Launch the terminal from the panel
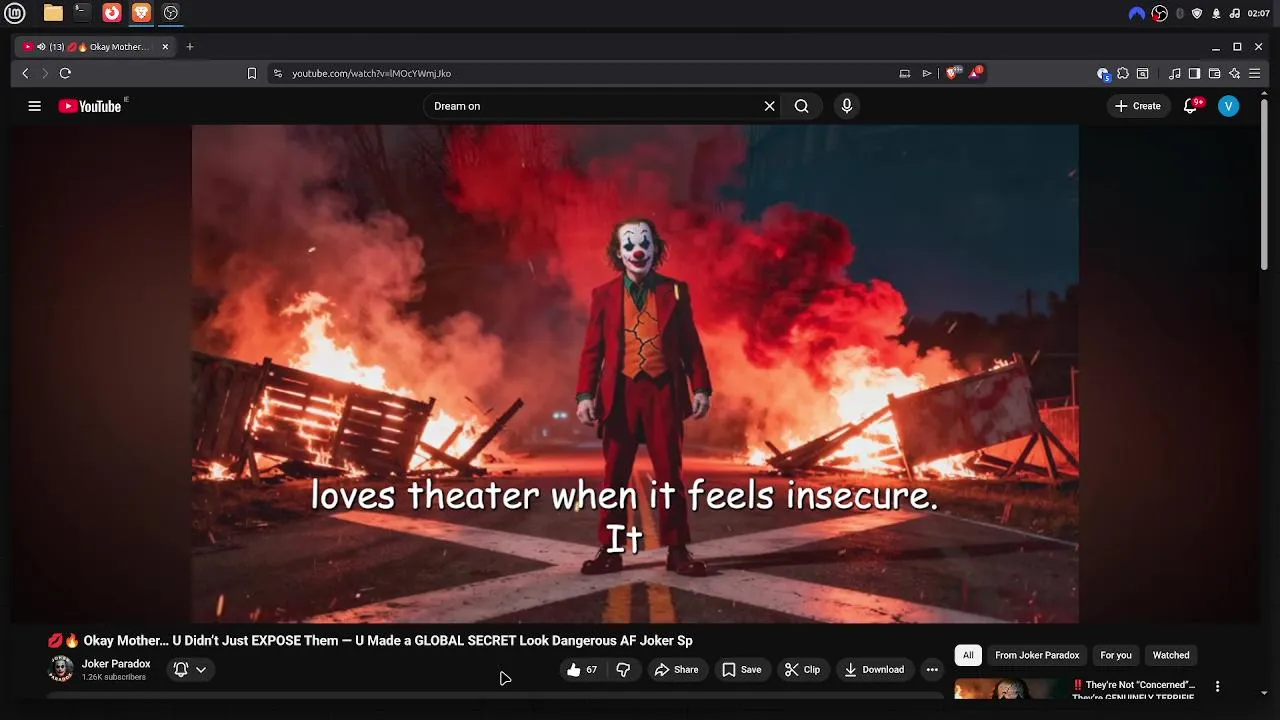The image size is (1280, 720). coord(82,13)
